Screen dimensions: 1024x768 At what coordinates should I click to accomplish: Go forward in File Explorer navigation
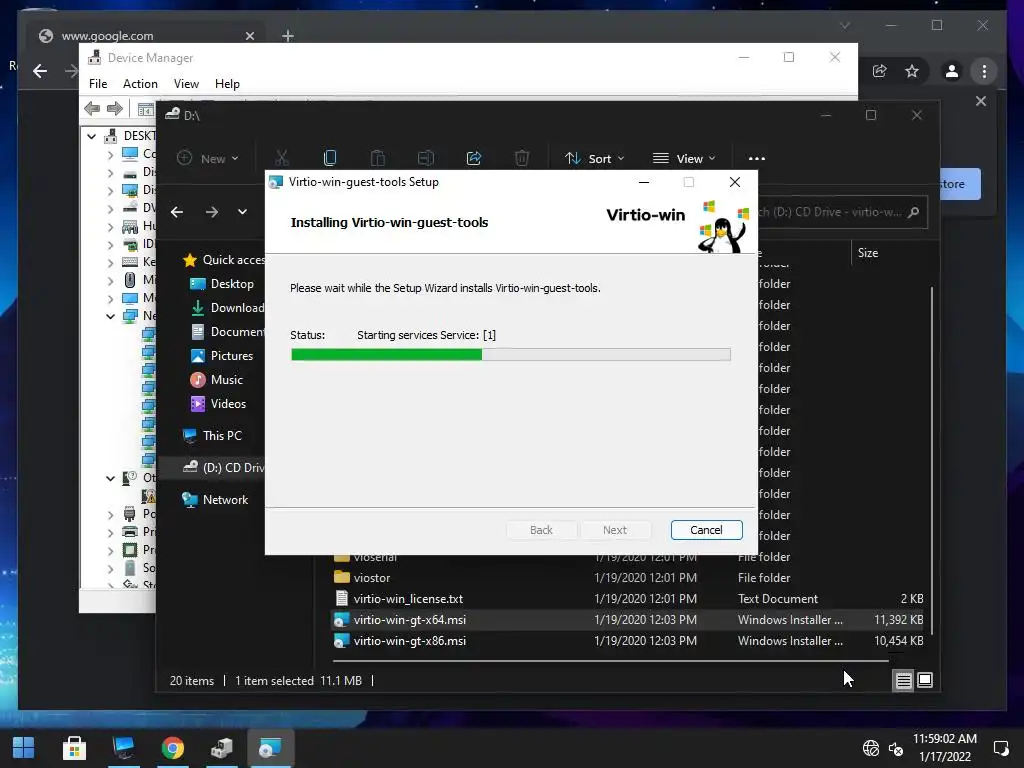click(x=212, y=212)
